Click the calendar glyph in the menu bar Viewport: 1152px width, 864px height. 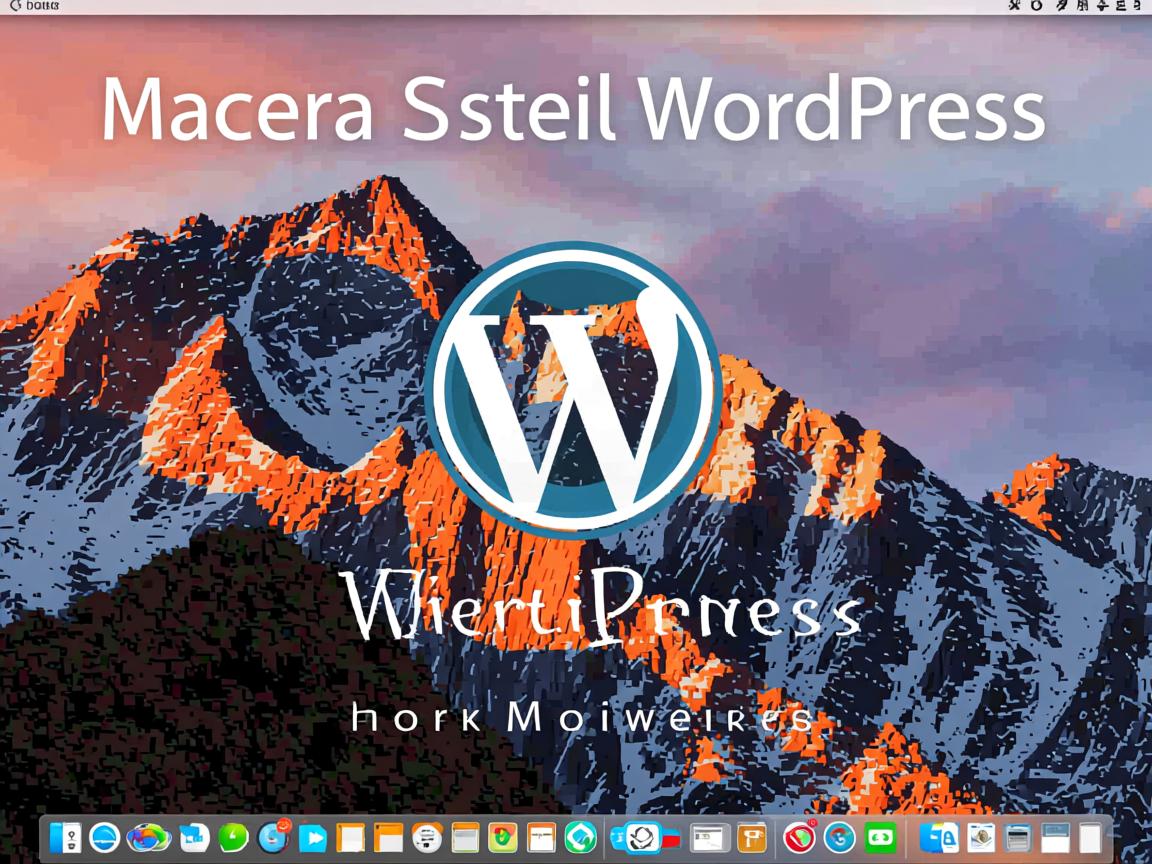(1084, 6)
